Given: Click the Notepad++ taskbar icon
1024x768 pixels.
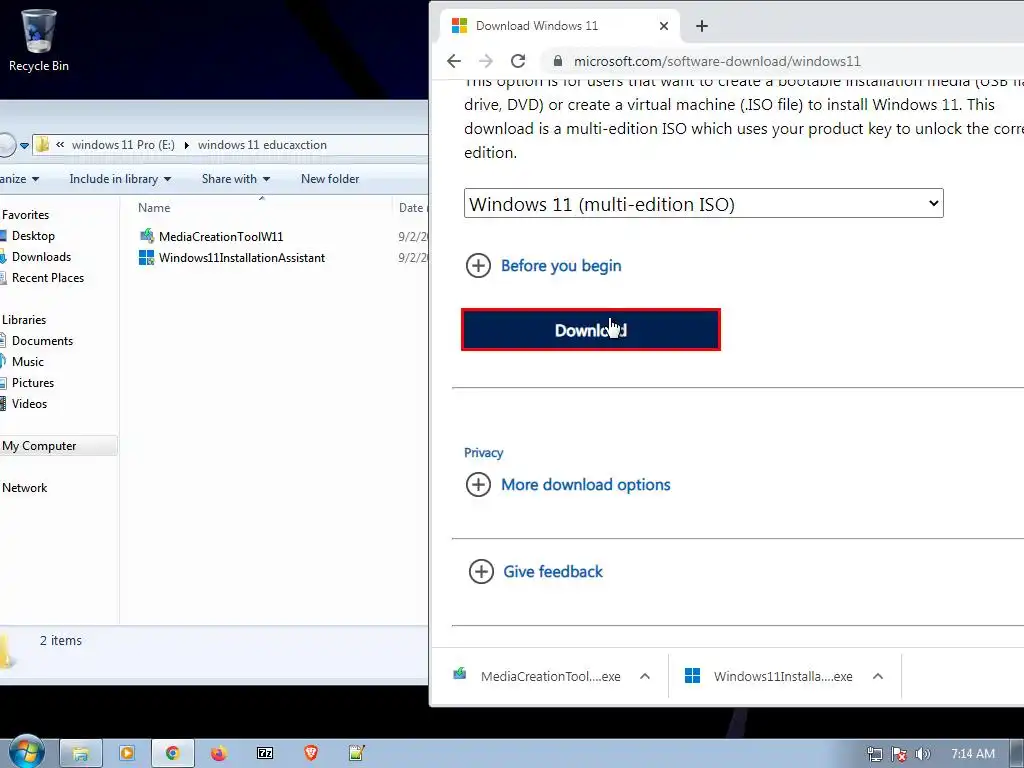Looking at the screenshot, I should pos(357,753).
